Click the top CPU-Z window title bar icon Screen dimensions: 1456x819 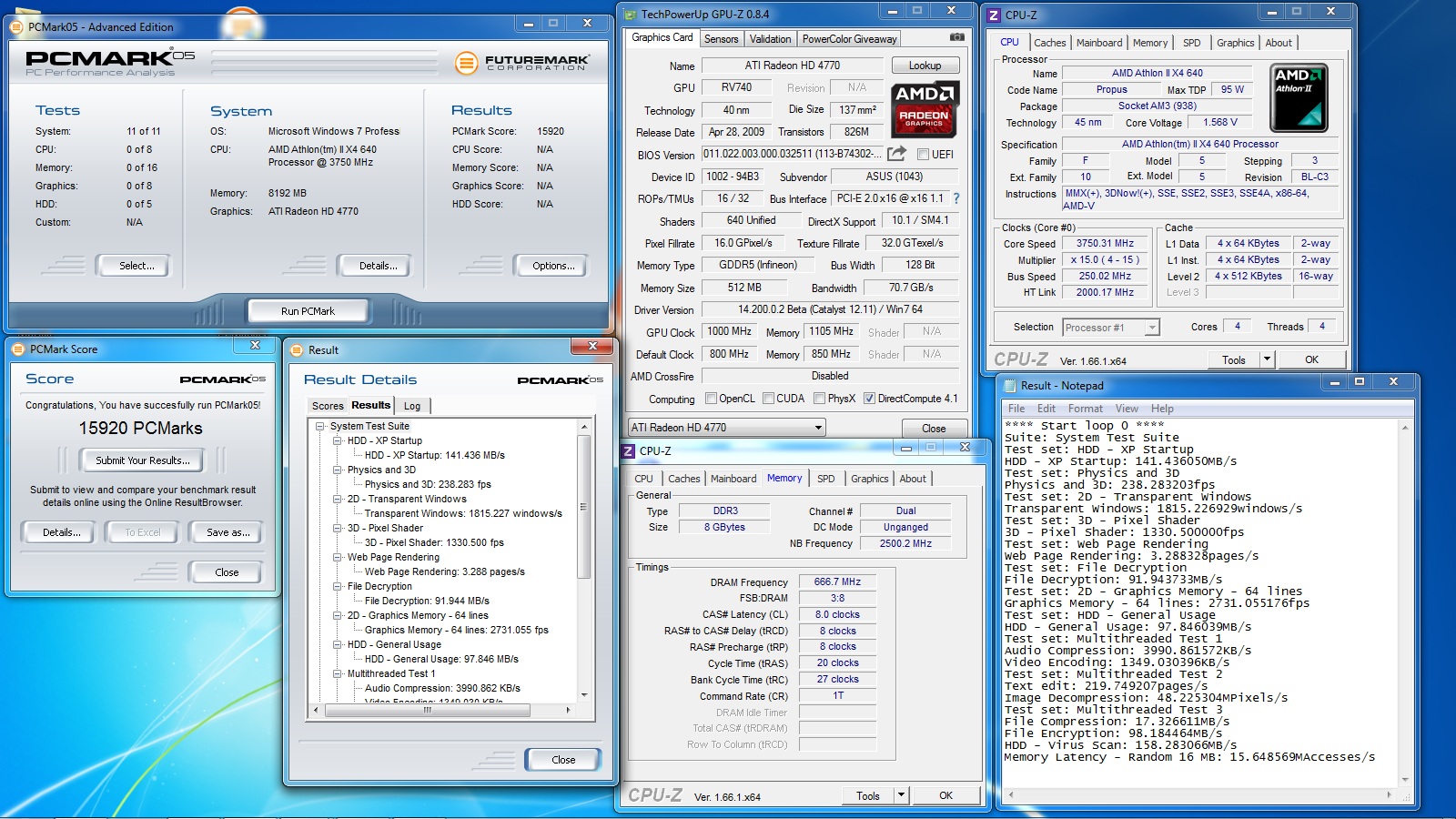pyautogui.click(x=994, y=15)
